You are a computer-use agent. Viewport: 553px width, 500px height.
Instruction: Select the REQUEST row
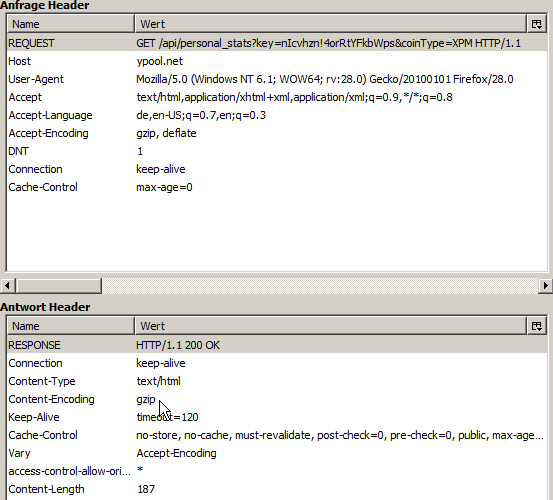point(277,43)
